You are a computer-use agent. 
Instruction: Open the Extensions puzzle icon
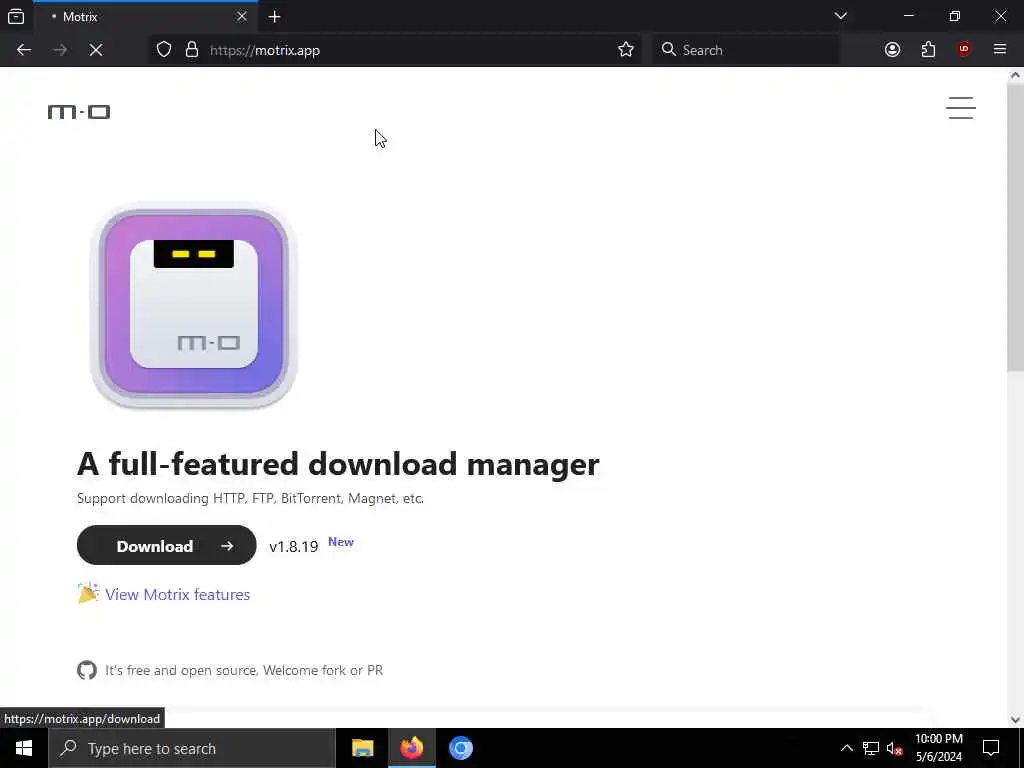[x=928, y=50]
